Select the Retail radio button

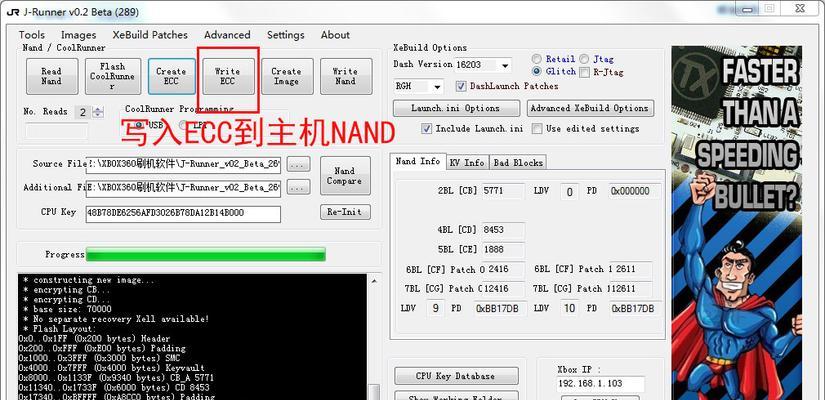(x=537, y=59)
